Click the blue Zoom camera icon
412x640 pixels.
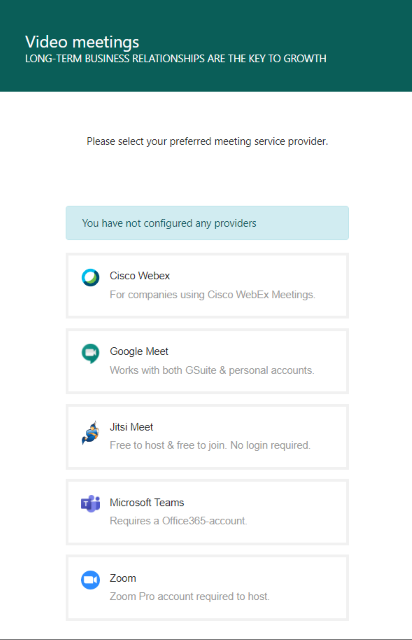[90, 580]
